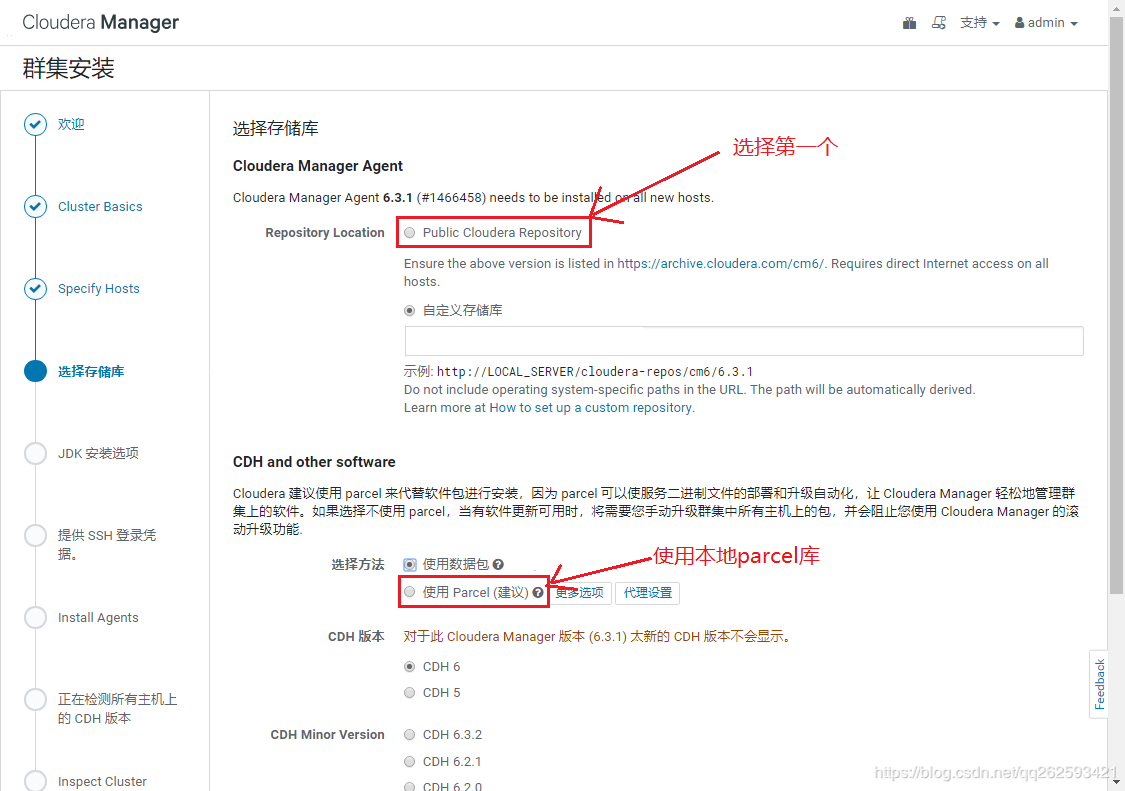This screenshot has height=791, width=1125.
Task: Click the scrollbar down arrow
Action: 1116,782
